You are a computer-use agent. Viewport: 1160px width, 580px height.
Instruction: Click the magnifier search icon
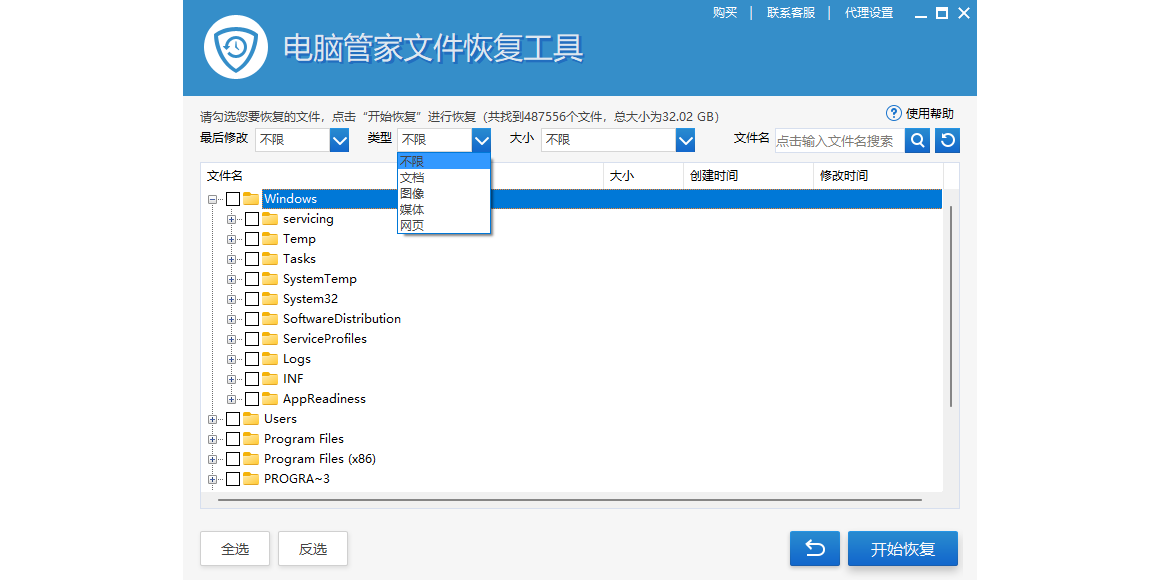tap(917, 141)
